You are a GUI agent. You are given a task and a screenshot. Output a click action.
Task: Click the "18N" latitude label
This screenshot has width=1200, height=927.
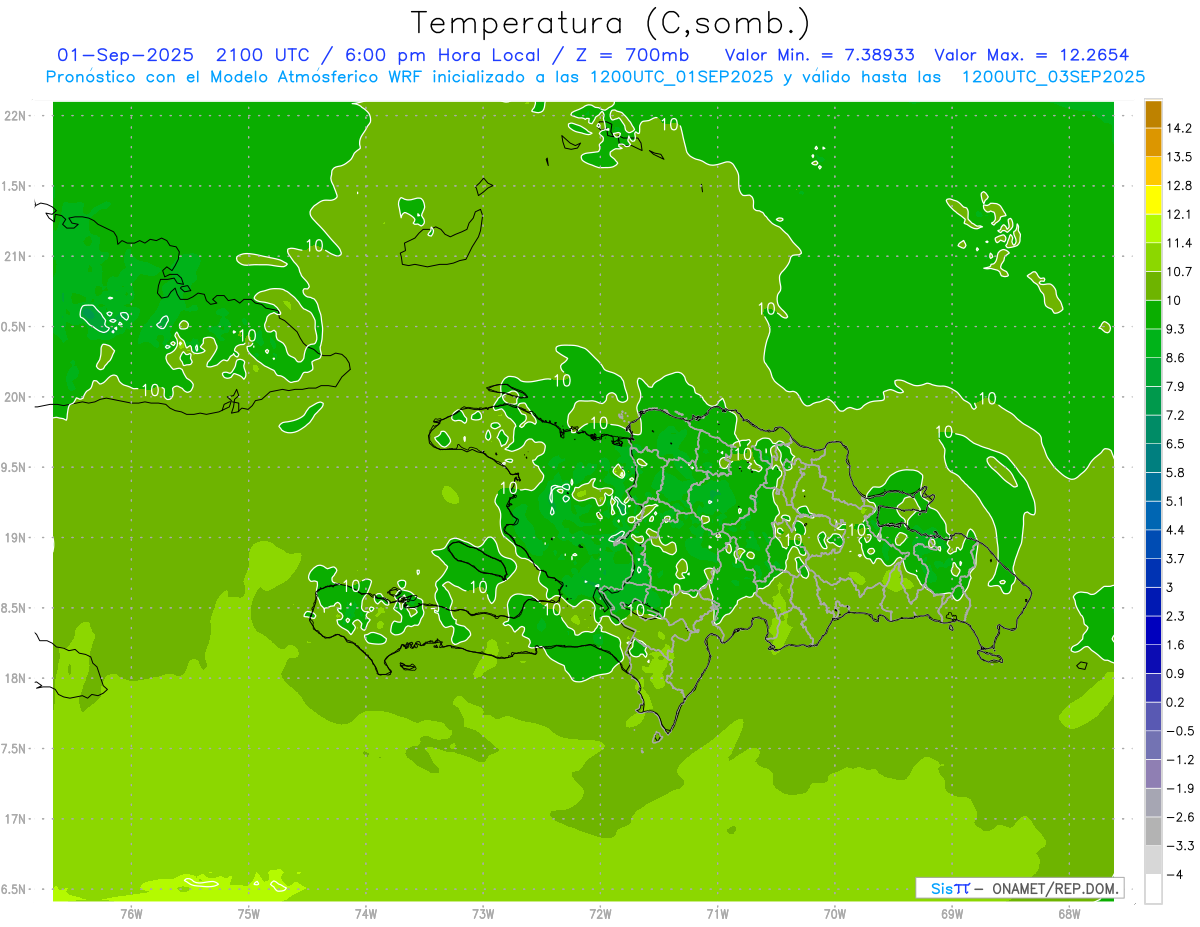click(15, 678)
